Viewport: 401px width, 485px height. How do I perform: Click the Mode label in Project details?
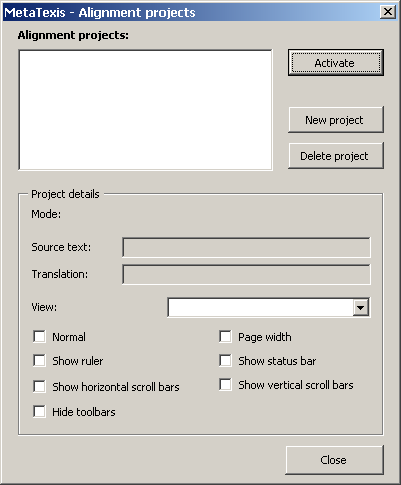pos(46,214)
